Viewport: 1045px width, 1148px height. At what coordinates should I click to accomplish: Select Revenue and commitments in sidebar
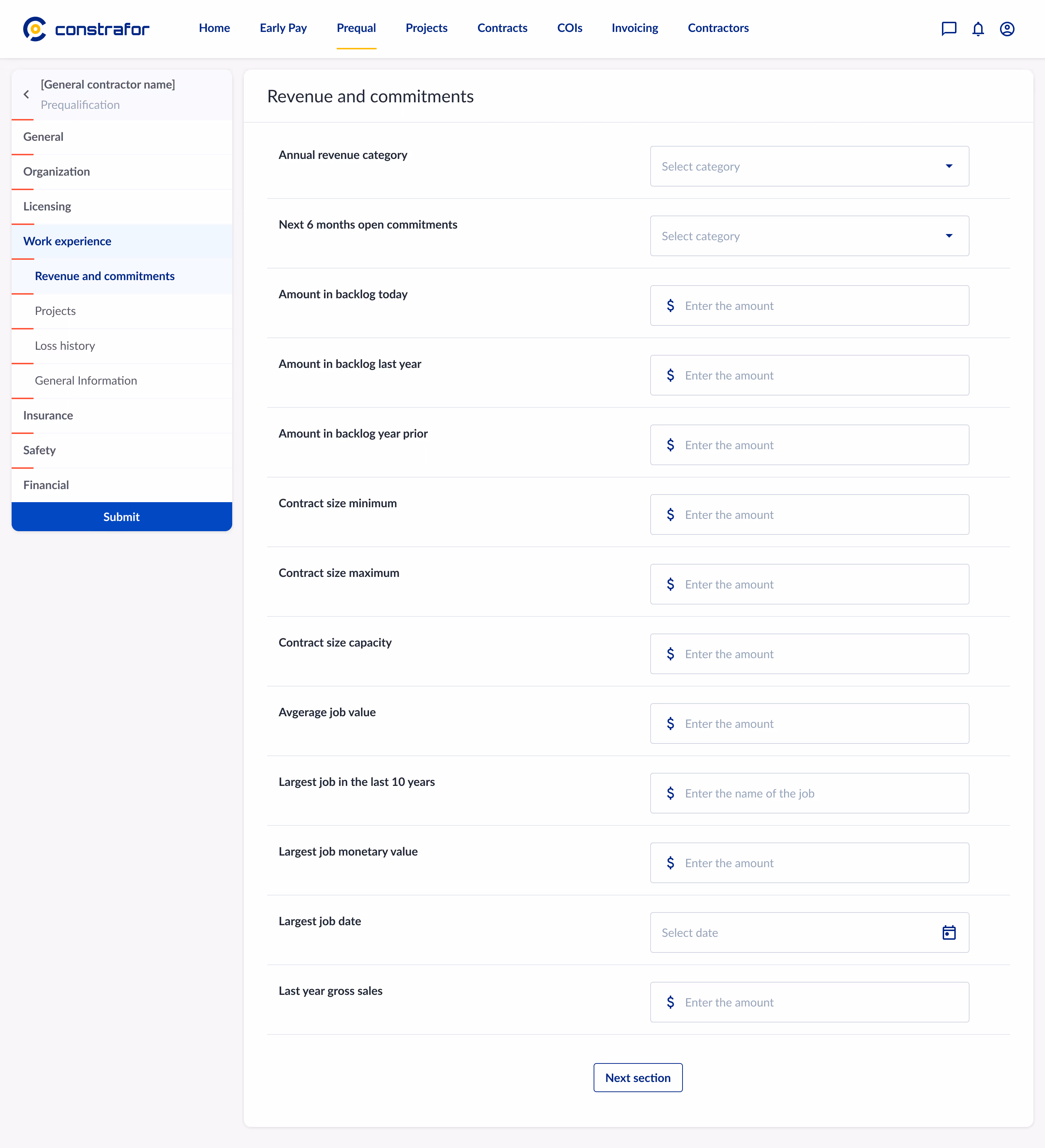point(122,276)
